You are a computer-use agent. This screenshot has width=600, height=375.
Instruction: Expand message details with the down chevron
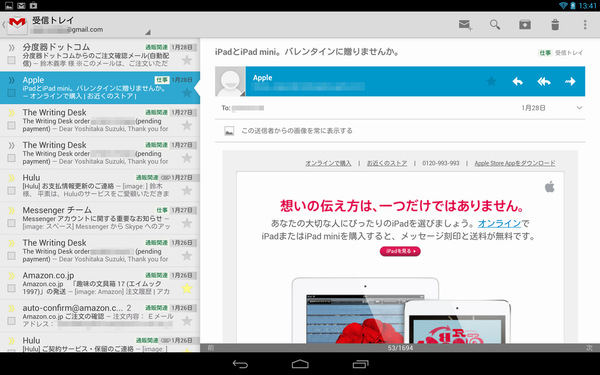[x=579, y=108]
